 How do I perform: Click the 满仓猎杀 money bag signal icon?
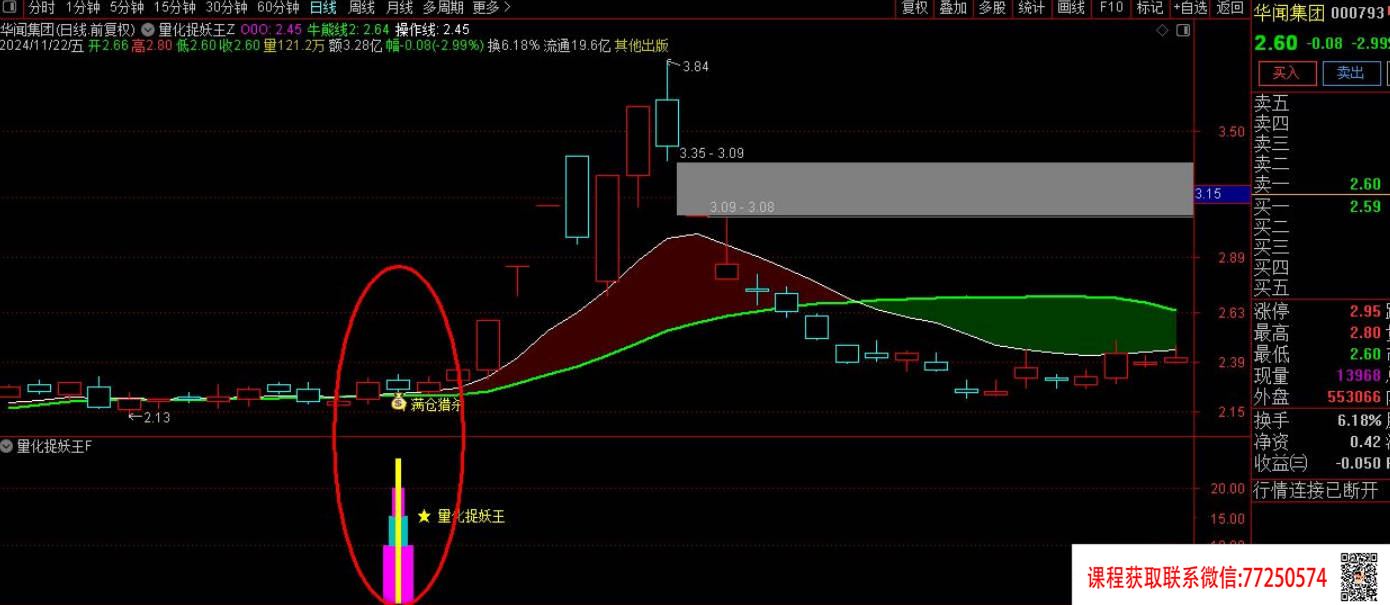tap(398, 404)
